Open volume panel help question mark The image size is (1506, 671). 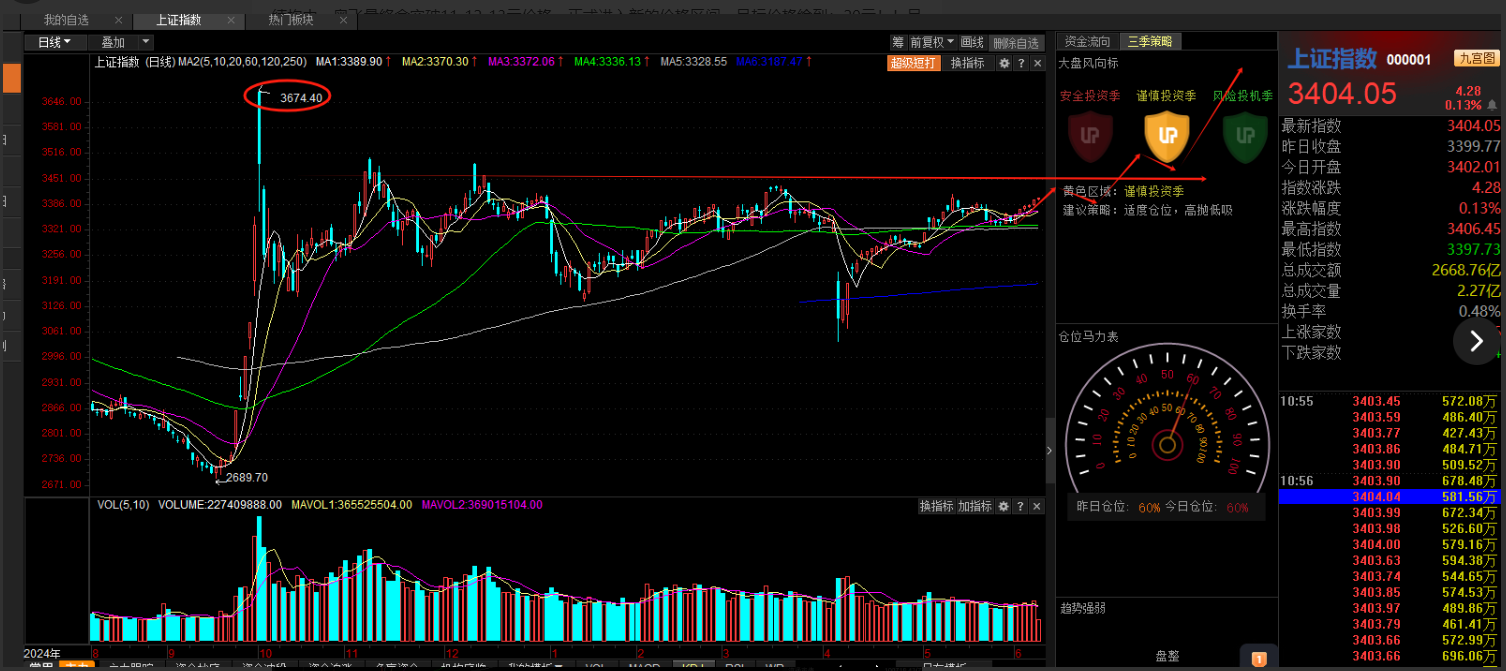(1020, 507)
